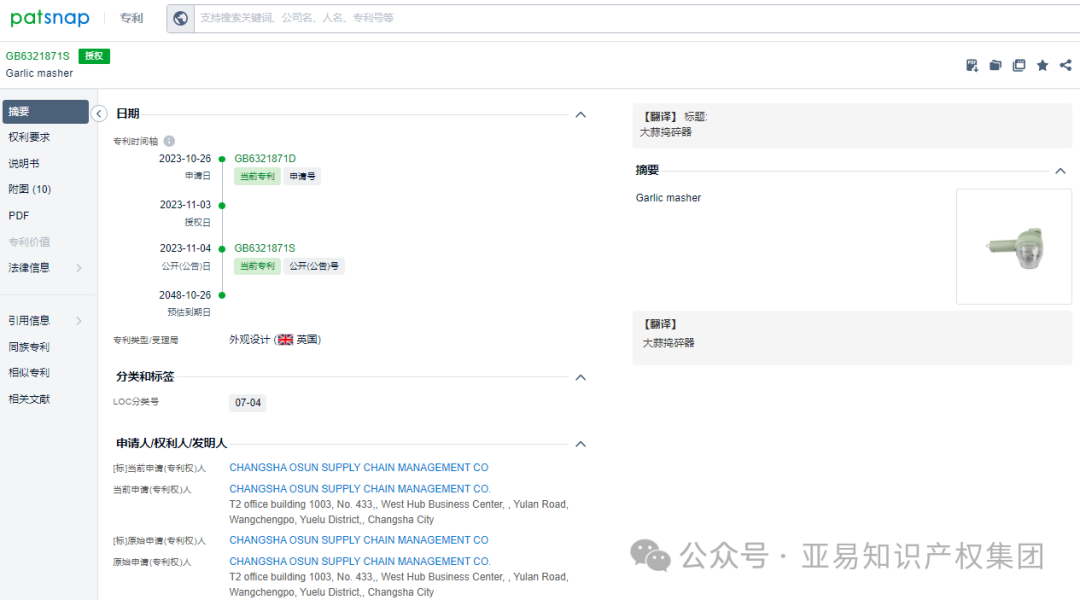The width and height of the screenshot is (1080, 600).
Task: Click the LOC class tag 07-04
Action: pyautogui.click(x=248, y=403)
